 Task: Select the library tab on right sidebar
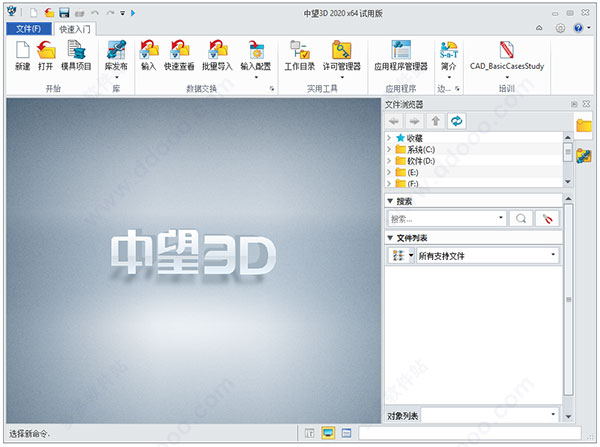click(584, 156)
